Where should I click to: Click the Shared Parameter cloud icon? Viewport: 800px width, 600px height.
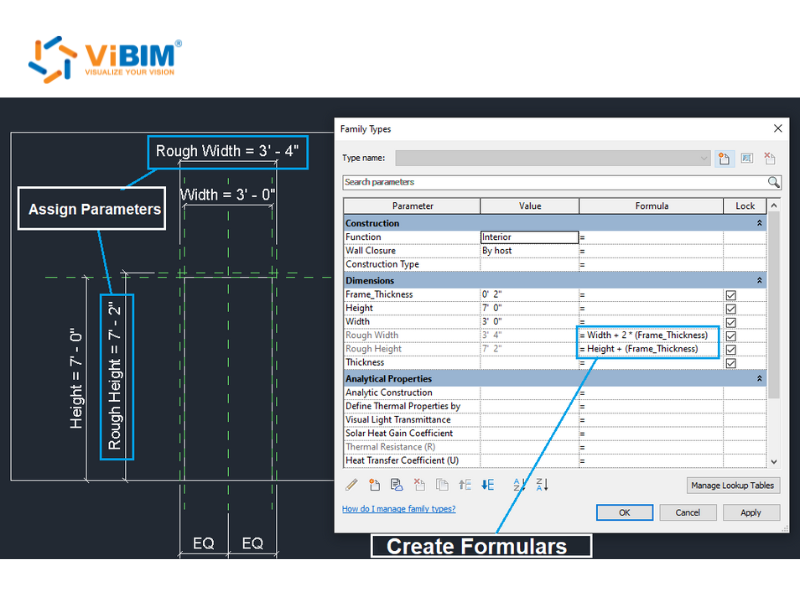[x=396, y=485]
